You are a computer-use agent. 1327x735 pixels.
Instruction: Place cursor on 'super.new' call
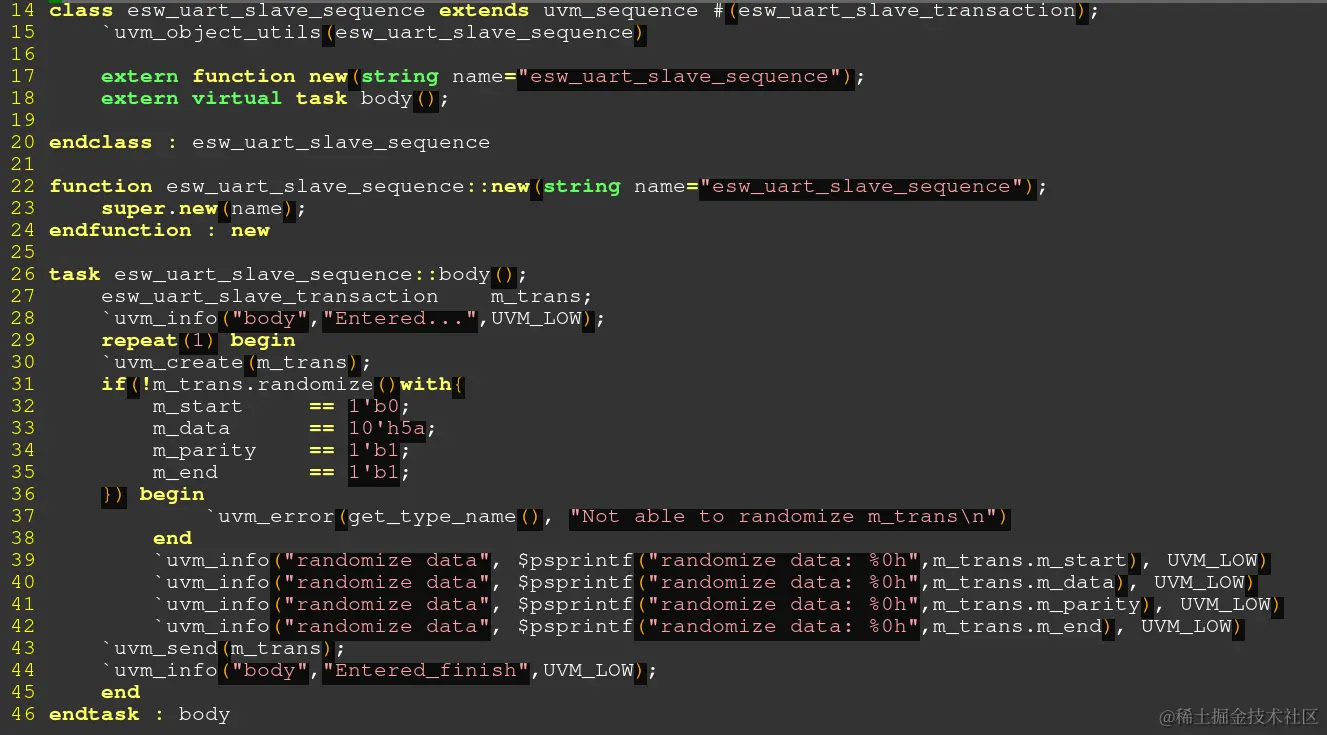pos(159,208)
